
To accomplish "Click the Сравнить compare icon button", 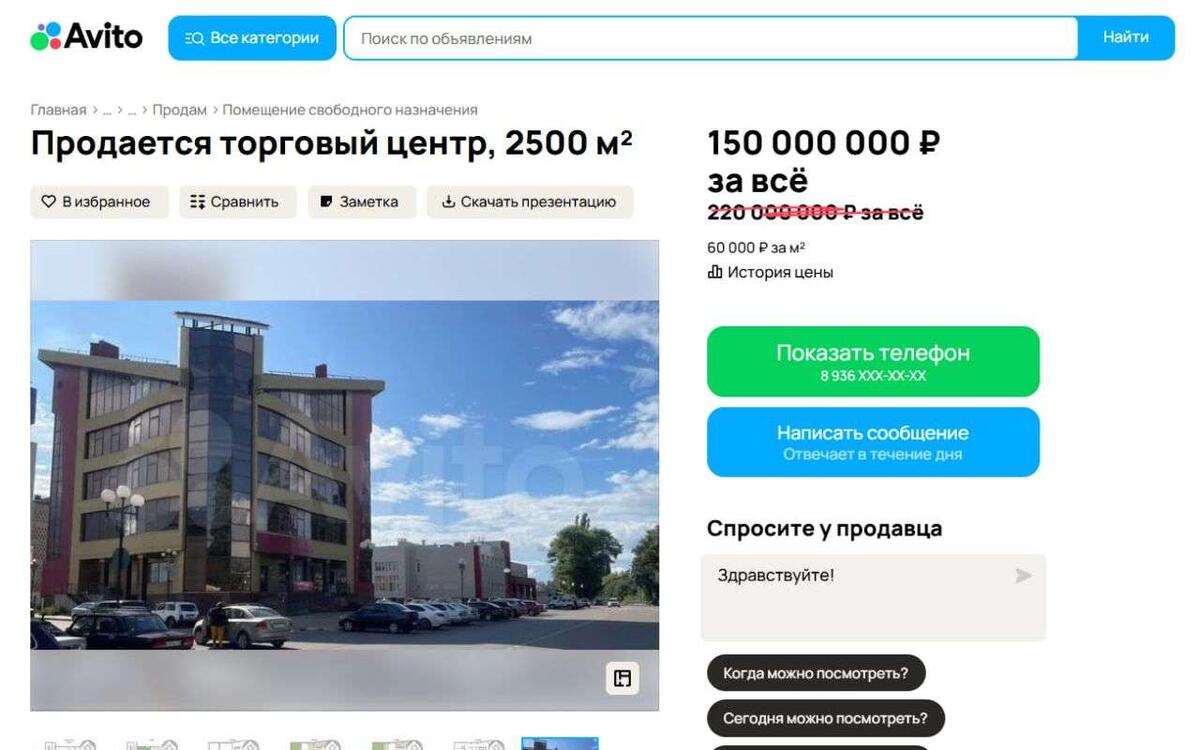I will pos(237,202).
